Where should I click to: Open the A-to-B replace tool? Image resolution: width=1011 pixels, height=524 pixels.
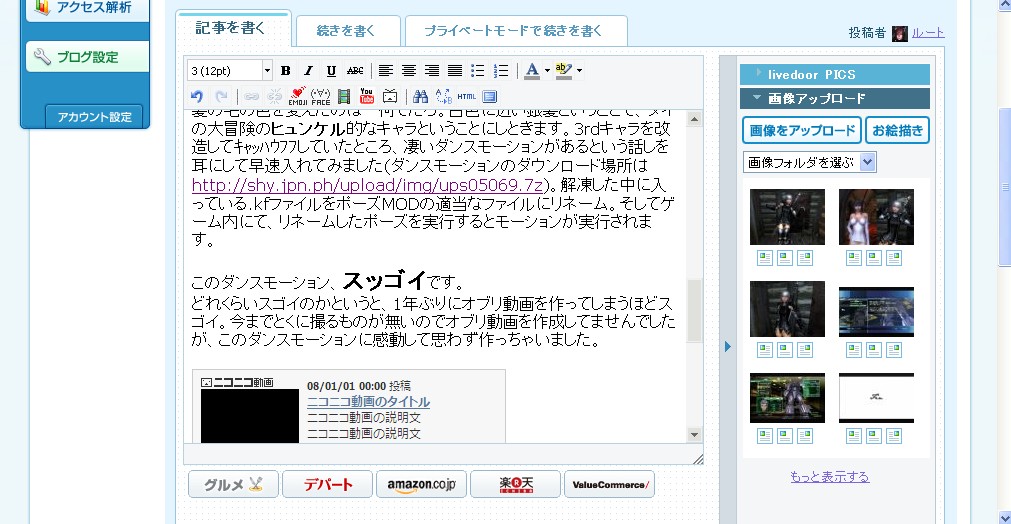click(x=444, y=97)
